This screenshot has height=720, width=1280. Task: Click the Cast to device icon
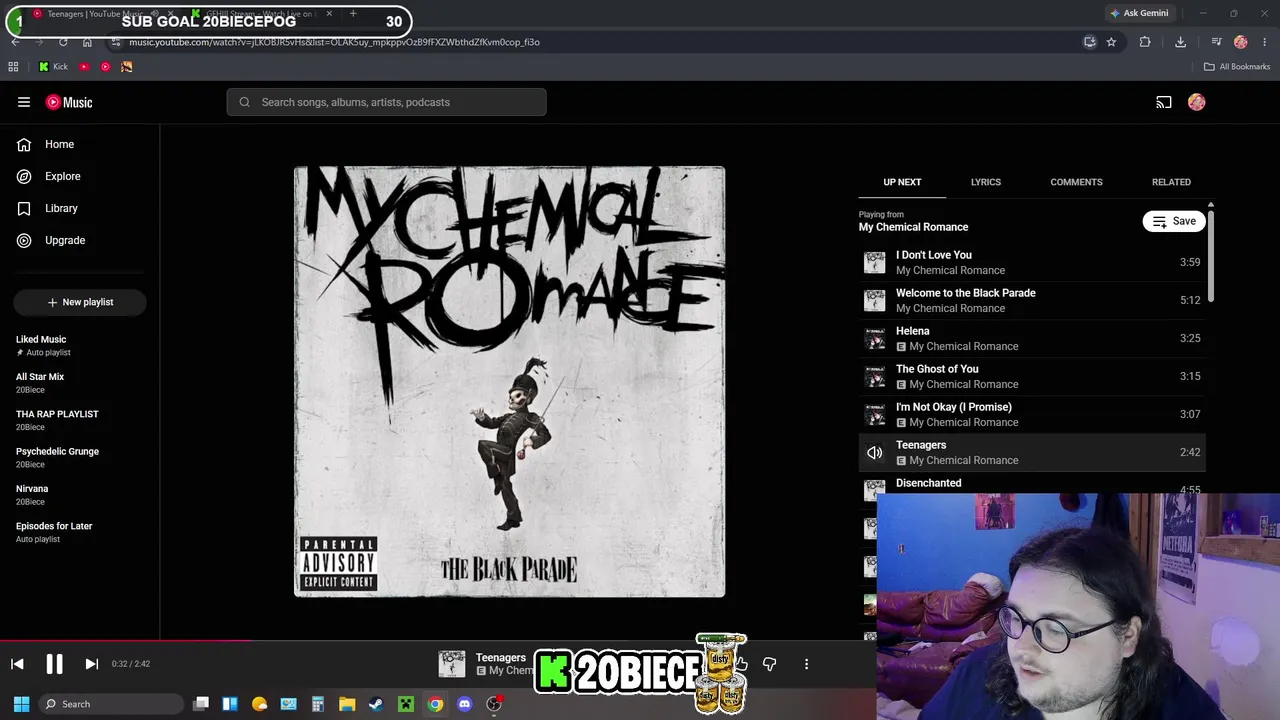[1164, 102]
